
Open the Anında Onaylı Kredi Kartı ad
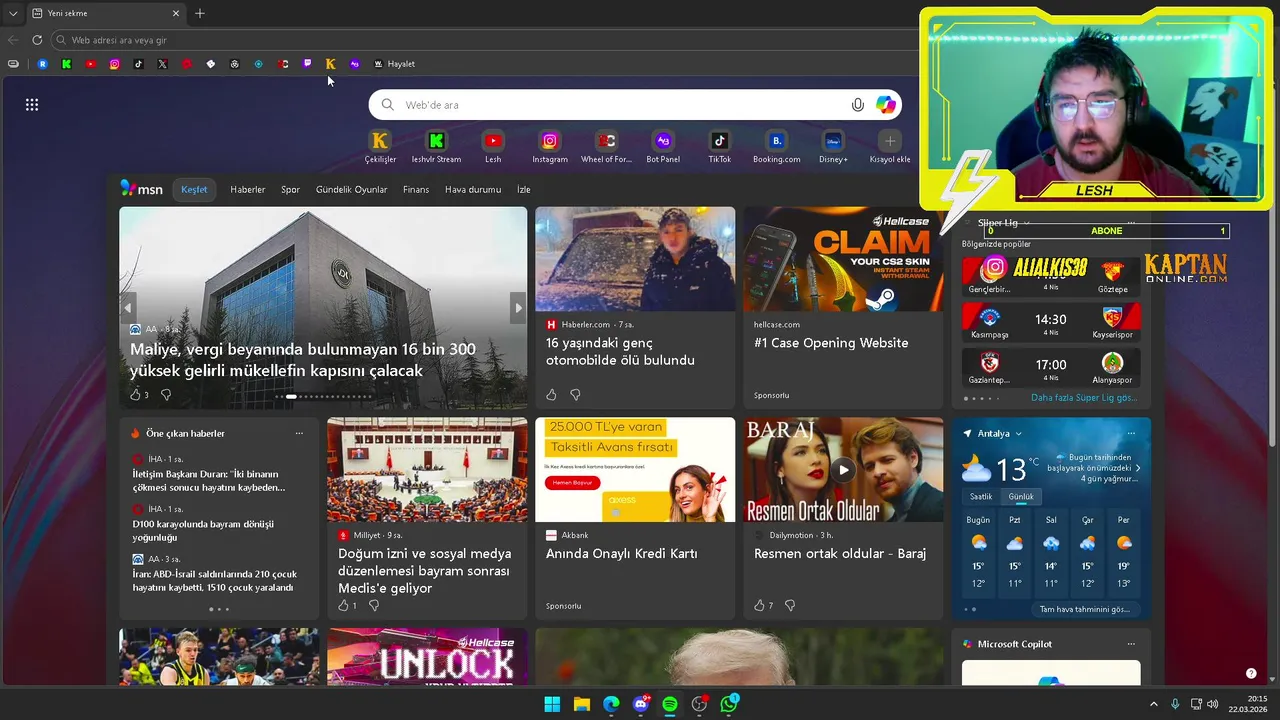(622, 554)
